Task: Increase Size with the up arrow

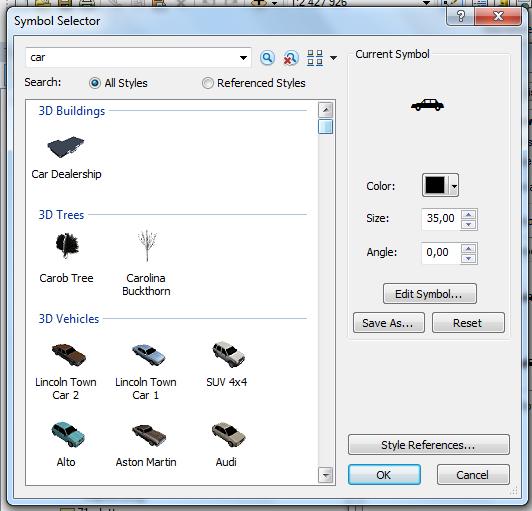Action: point(469,214)
